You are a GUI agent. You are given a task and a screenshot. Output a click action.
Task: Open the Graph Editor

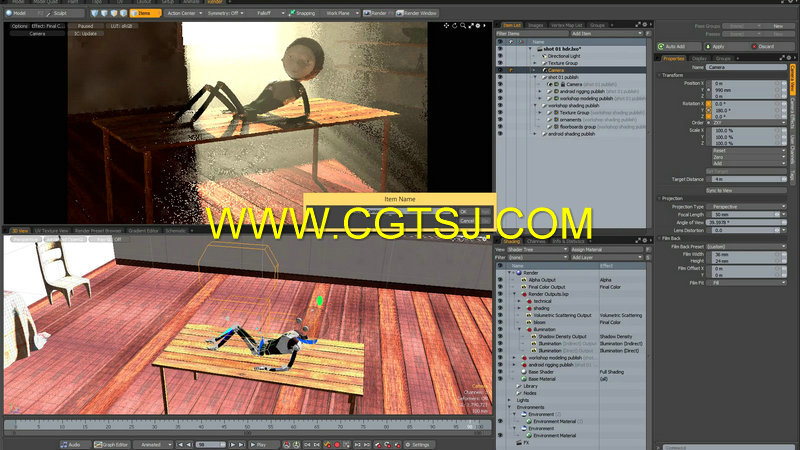click(112, 445)
